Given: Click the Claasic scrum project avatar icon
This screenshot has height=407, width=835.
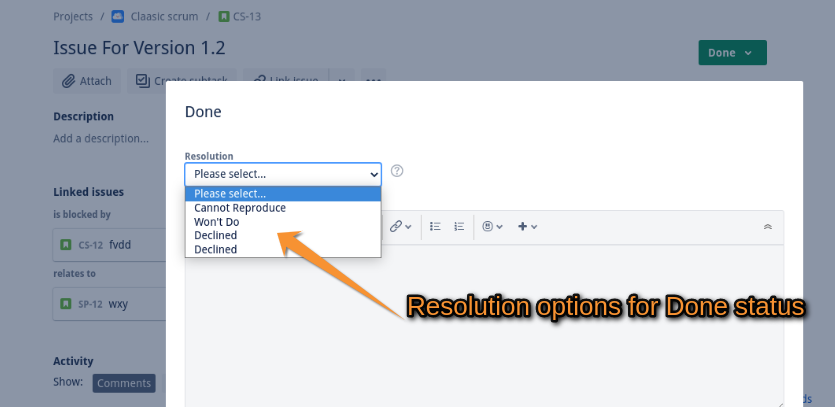Looking at the screenshot, I should [x=118, y=17].
